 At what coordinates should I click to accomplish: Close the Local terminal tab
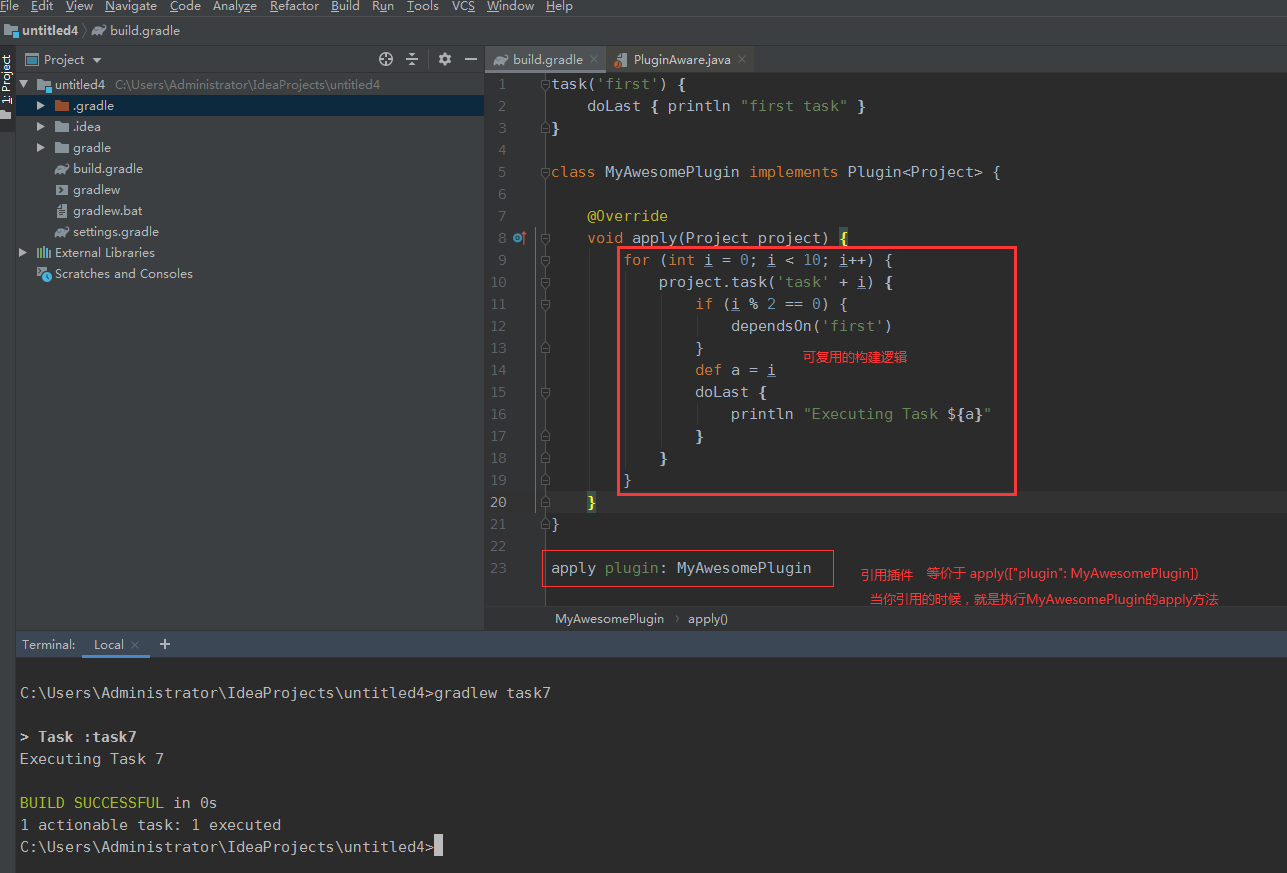pyautogui.click(x=135, y=645)
